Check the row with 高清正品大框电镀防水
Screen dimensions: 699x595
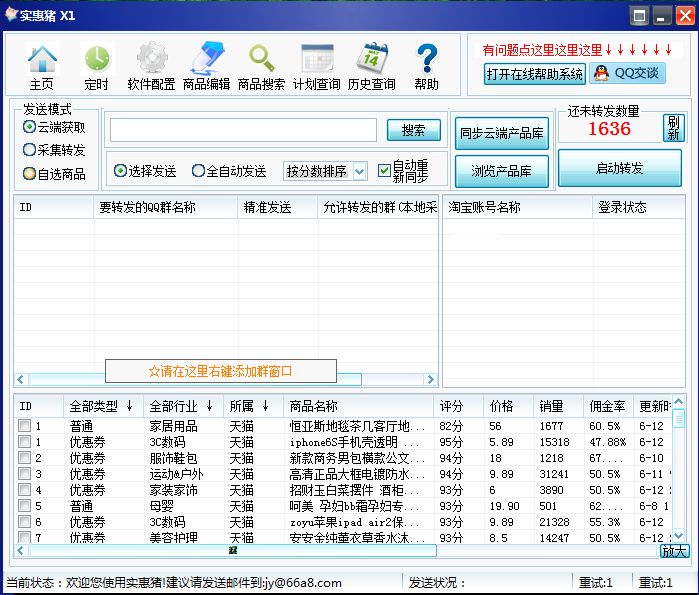25,474
